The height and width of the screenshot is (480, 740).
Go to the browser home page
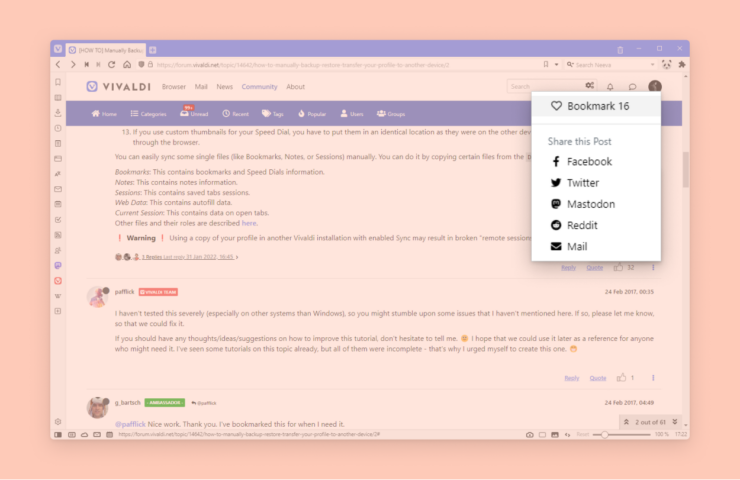click(x=127, y=65)
